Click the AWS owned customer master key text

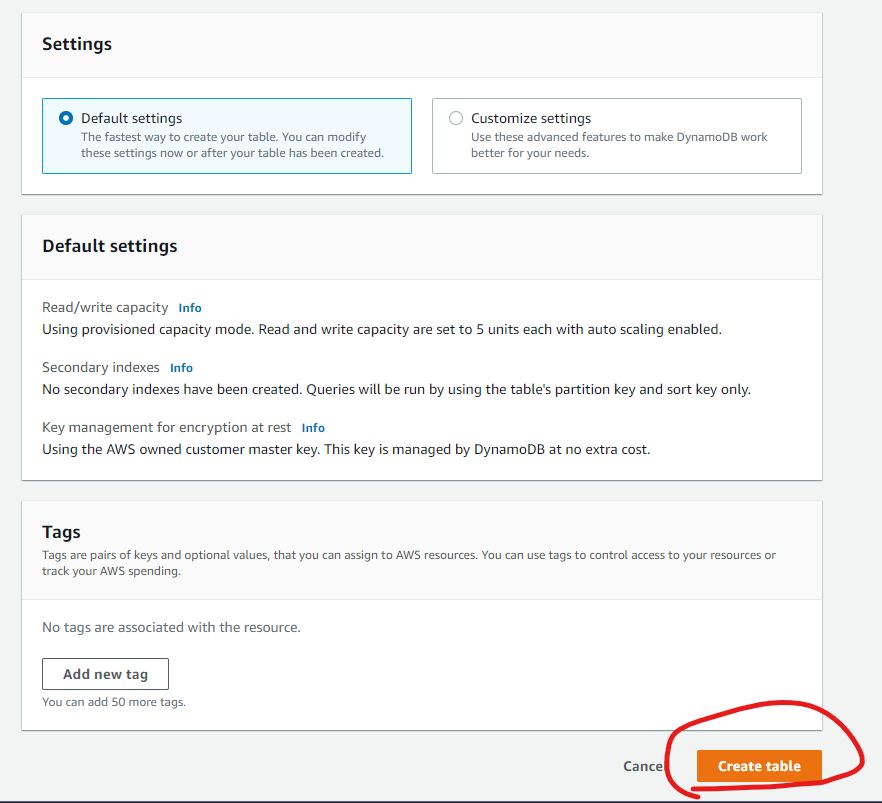pyautogui.click(x=345, y=449)
